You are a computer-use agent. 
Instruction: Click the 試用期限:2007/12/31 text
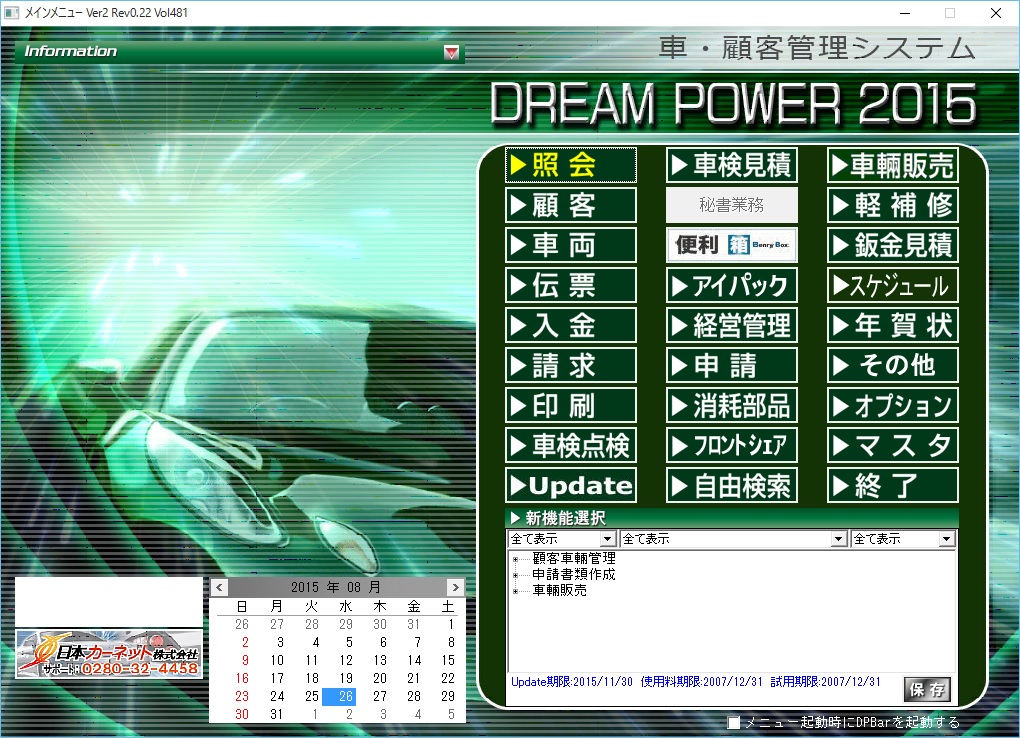[825, 681]
